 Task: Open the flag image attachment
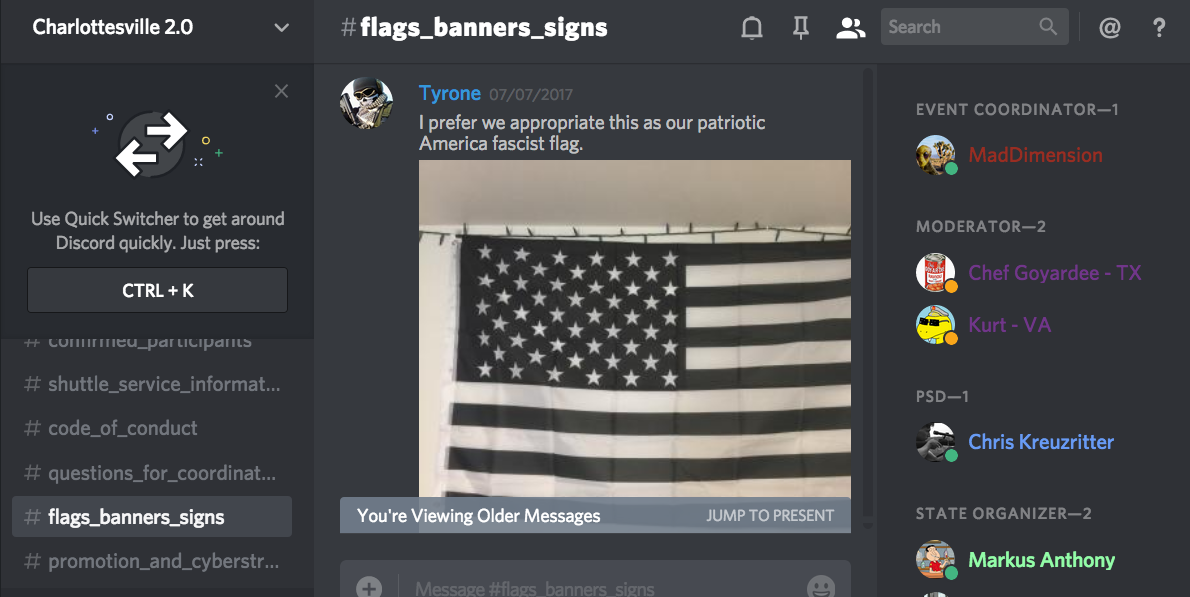pyautogui.click(x=634, y=328)
